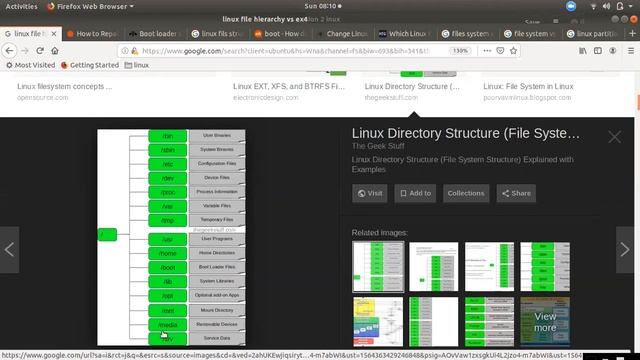Open 'Linux: File System in Linux' result
Screen dimensions: 640x360
click(x=528, y=87)
